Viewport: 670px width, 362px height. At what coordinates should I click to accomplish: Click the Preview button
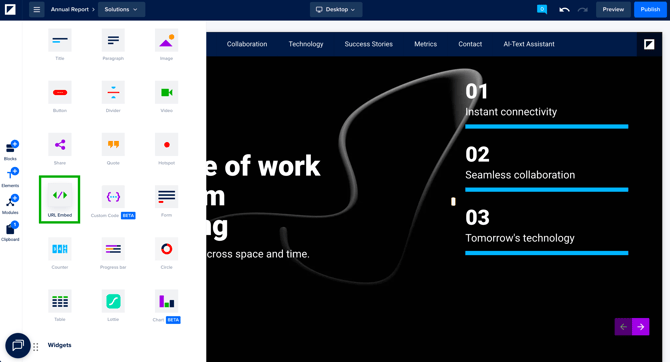point(613,9)
